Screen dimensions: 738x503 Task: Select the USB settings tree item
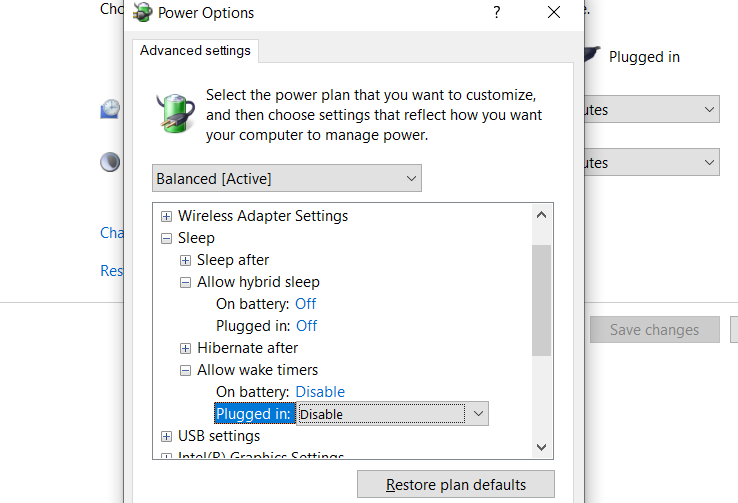tap(219, 436)
